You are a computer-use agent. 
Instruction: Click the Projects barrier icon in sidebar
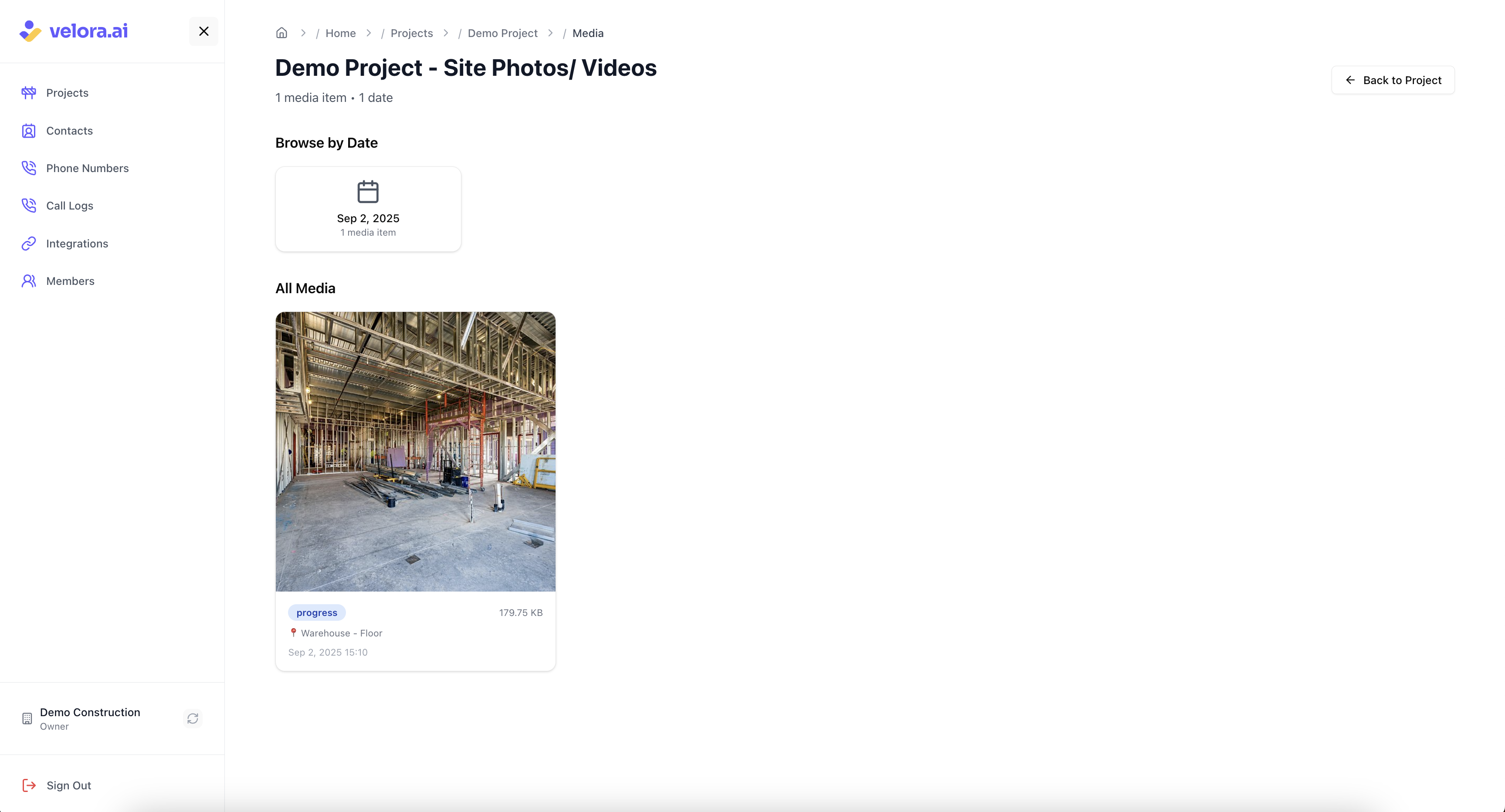[x=29, y=93]
